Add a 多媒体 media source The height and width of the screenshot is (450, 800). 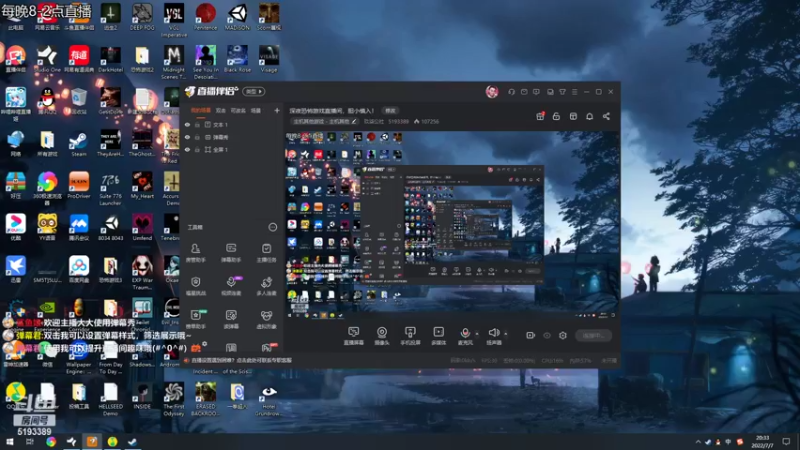coord(438,336)
